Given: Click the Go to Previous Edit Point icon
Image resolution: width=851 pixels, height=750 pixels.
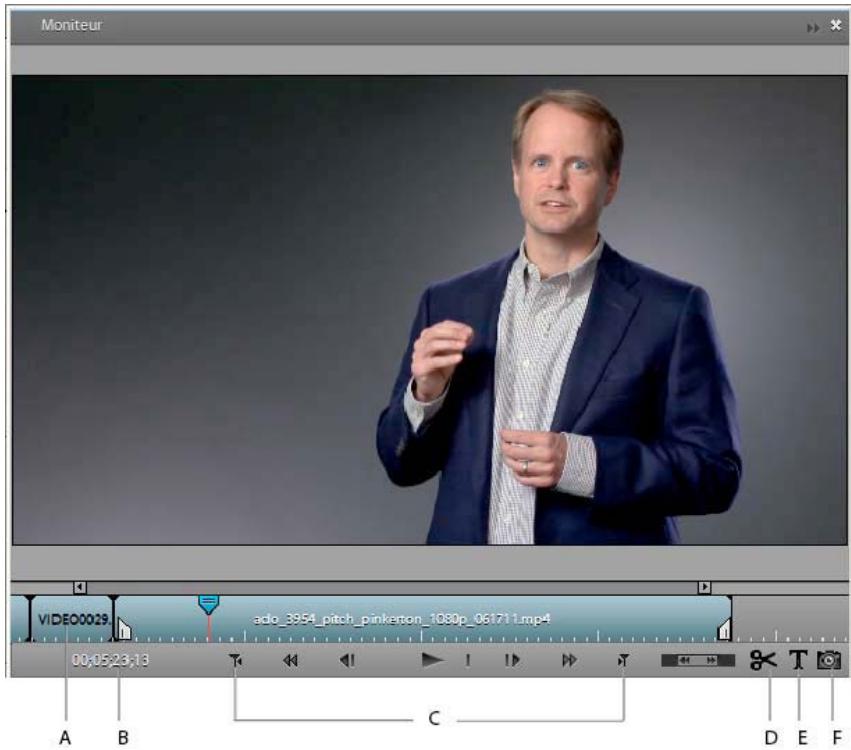Looking at the screenshot, I should click(x=290, y=660).
